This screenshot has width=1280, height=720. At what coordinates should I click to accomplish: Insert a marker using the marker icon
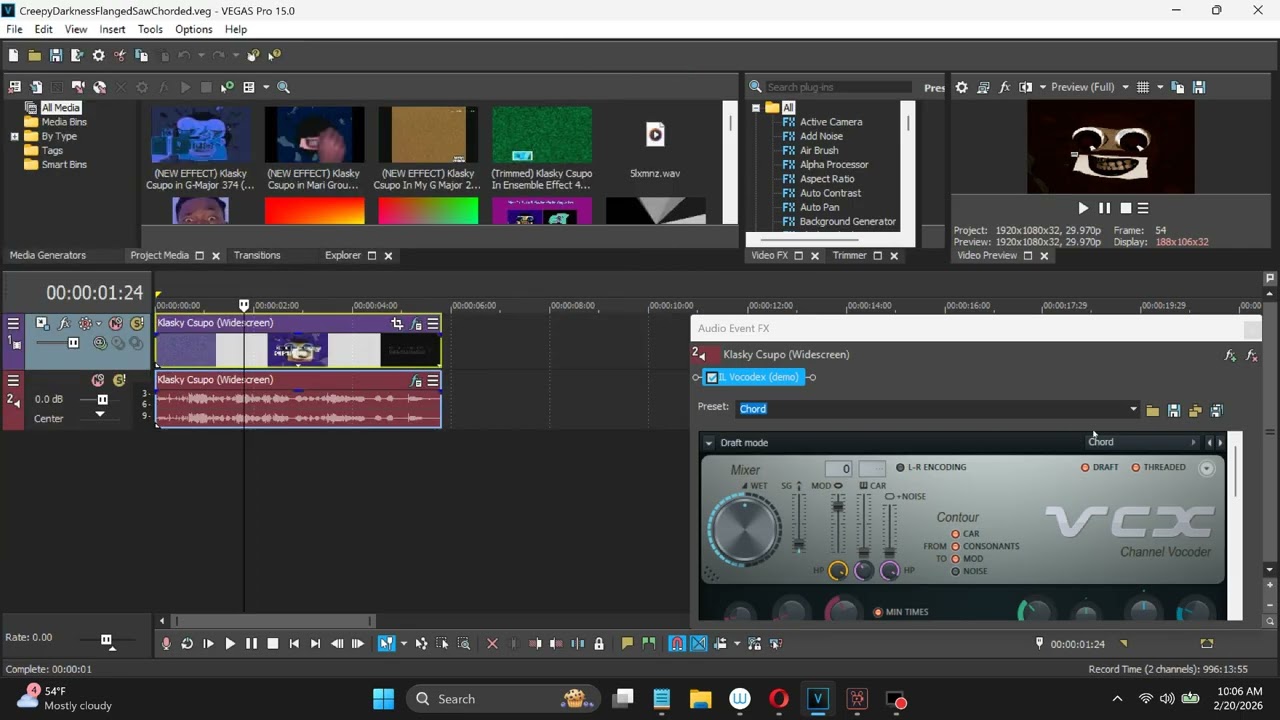[627, 644]
